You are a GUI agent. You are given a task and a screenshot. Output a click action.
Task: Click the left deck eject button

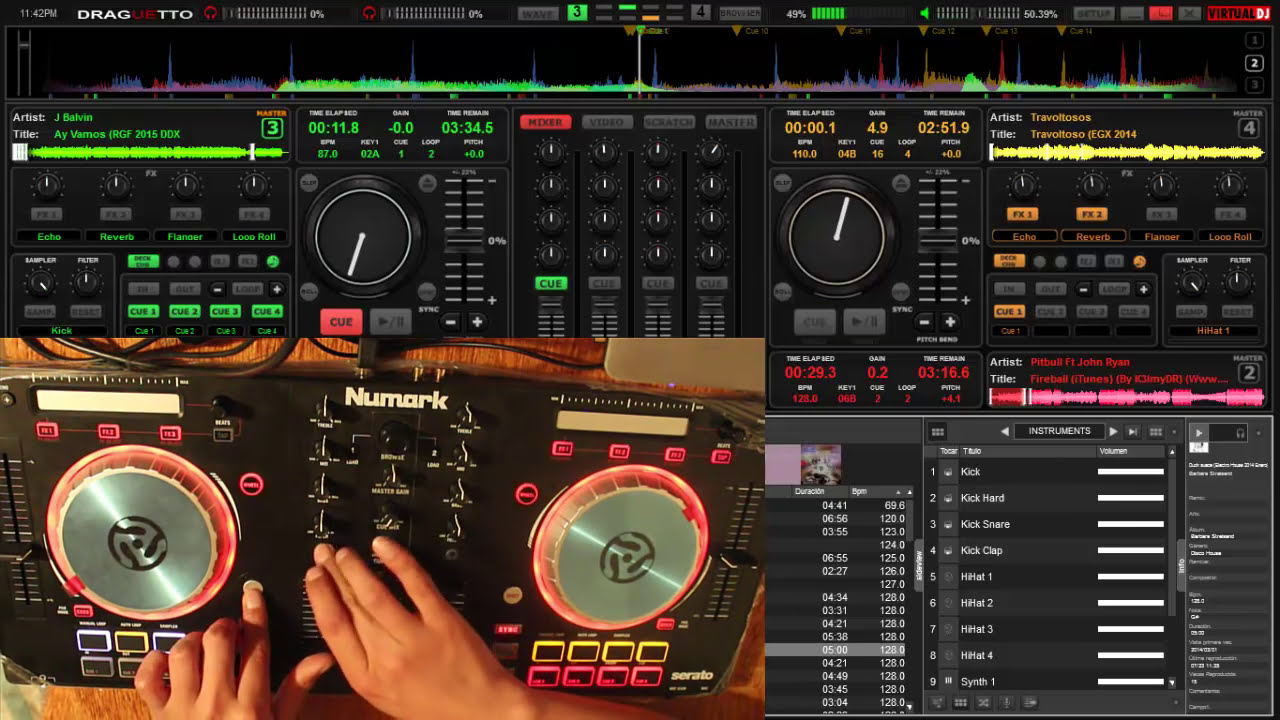click(x=428, y=183)
